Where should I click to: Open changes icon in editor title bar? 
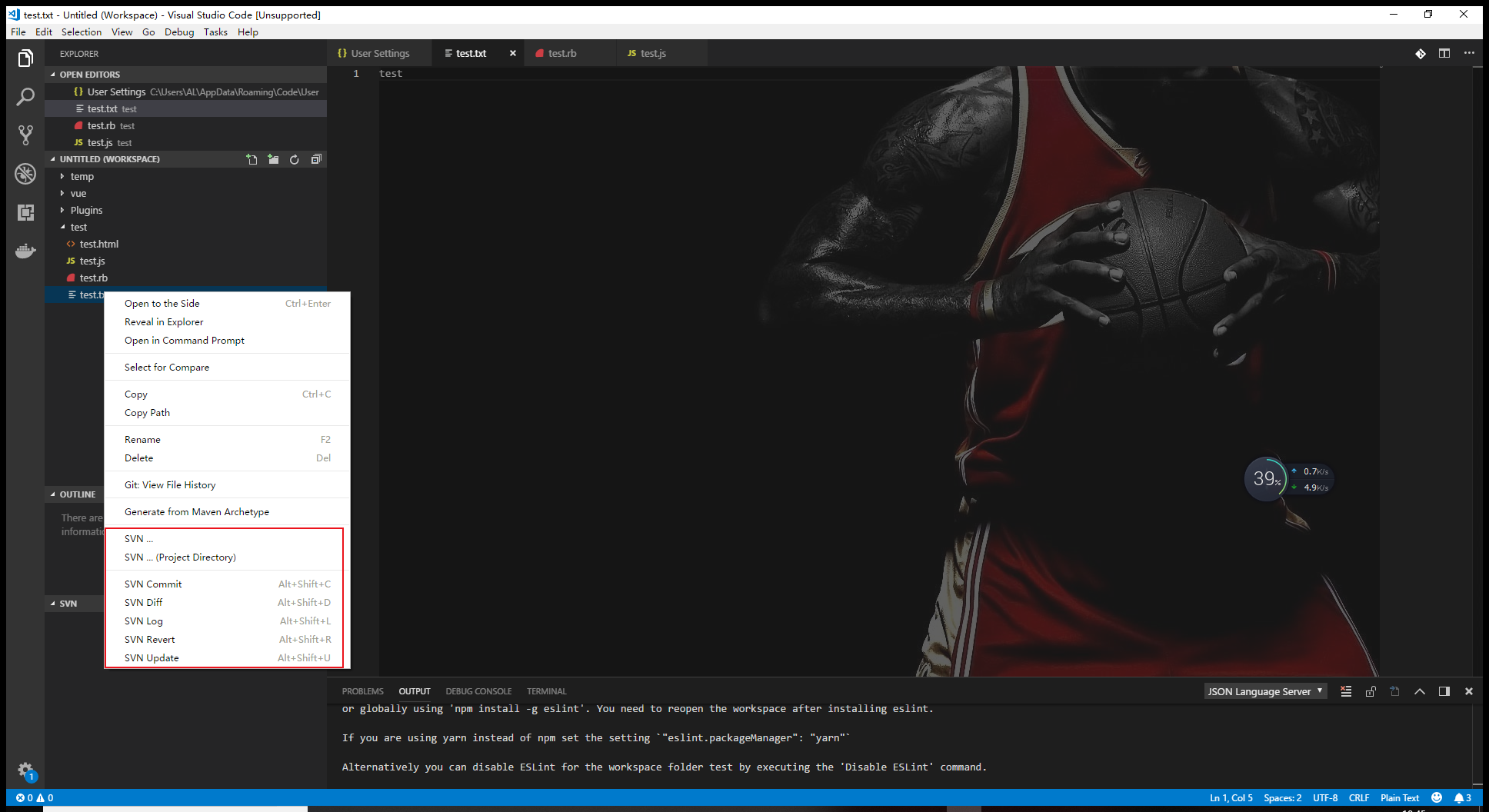point(1421,53)
